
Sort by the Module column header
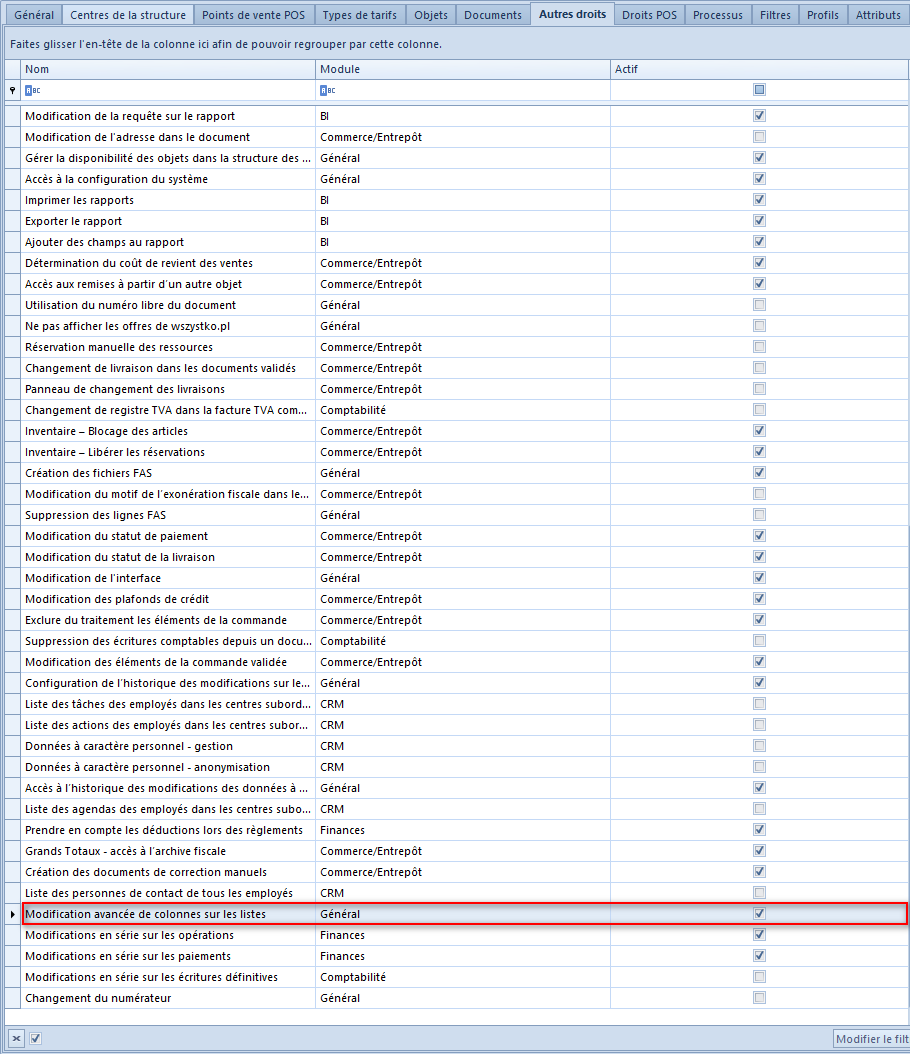(x=462, y=69)
